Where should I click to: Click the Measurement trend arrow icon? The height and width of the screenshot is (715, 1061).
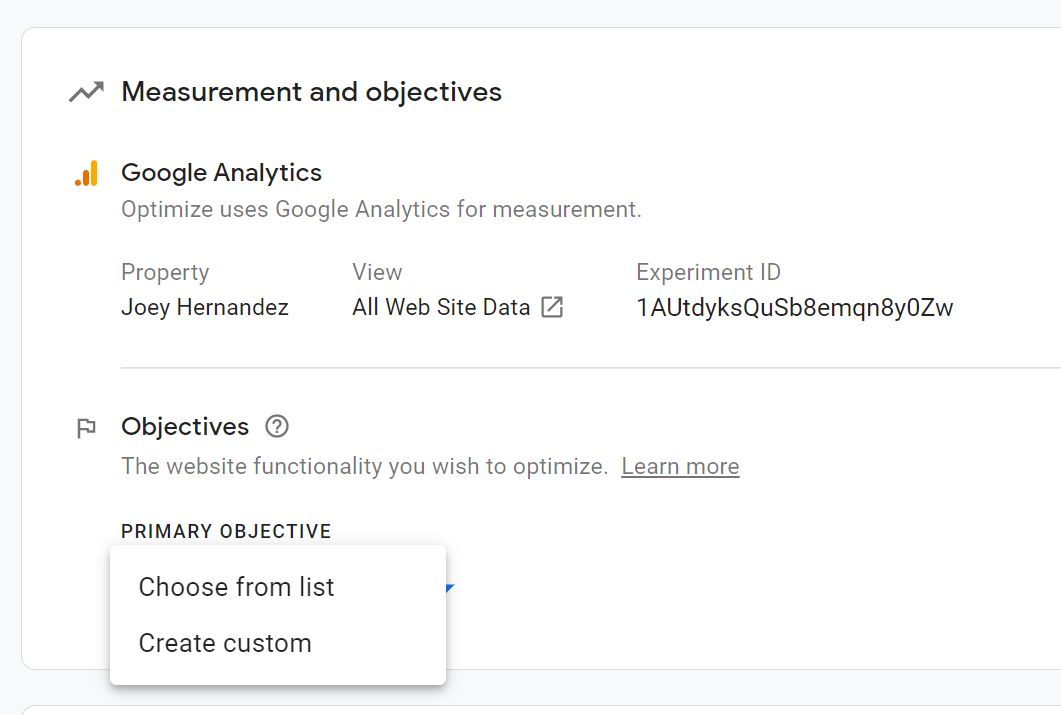pos(87,92)
